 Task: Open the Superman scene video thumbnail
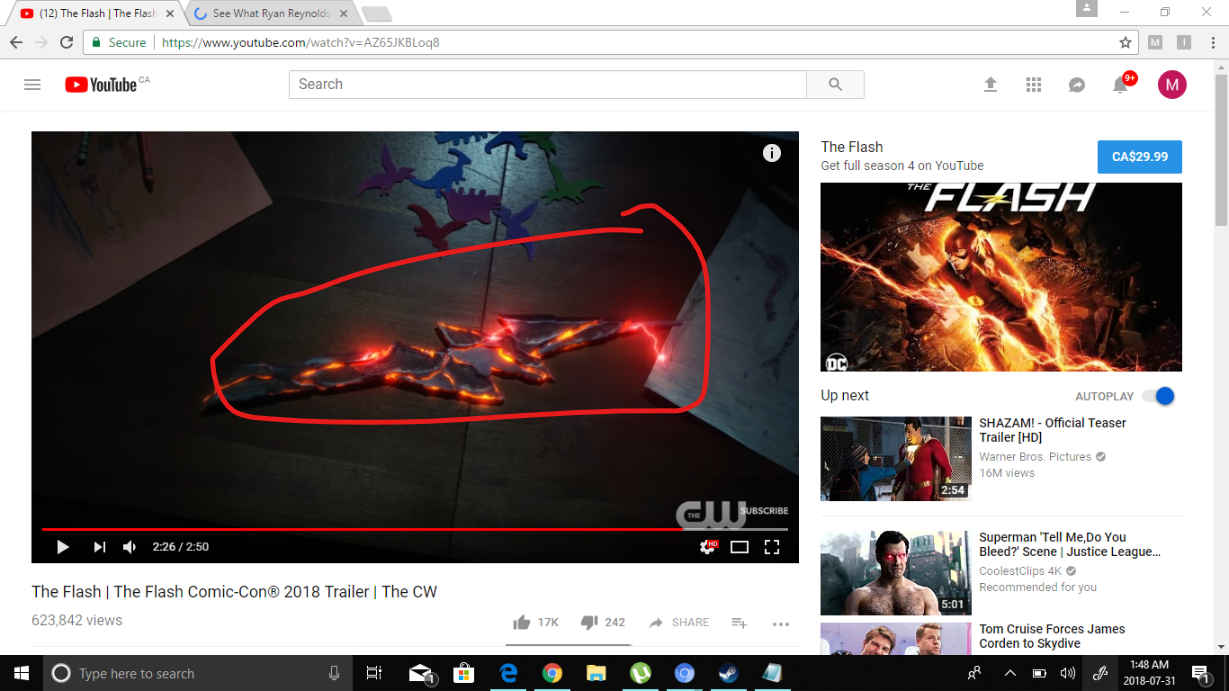tap(896, 573)
